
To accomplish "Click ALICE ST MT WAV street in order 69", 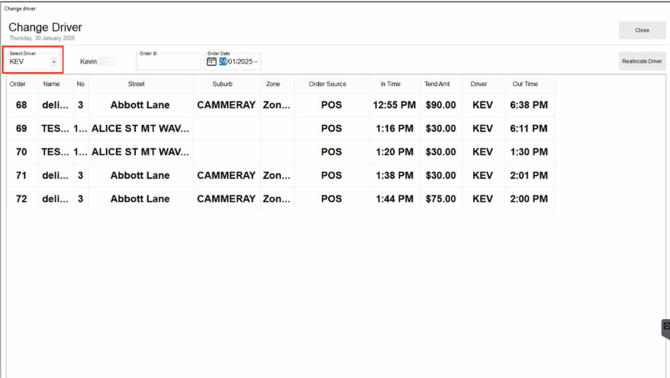I will pos(140,129).
